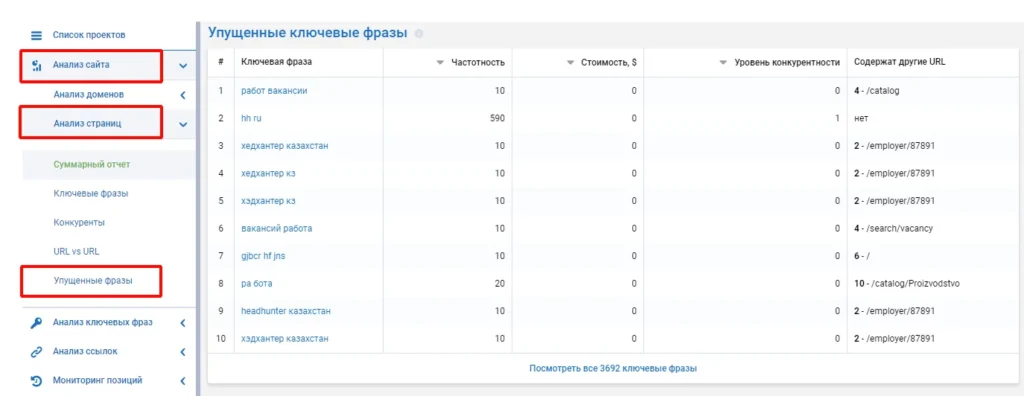Open keyword link hh ru

[252, 118]
